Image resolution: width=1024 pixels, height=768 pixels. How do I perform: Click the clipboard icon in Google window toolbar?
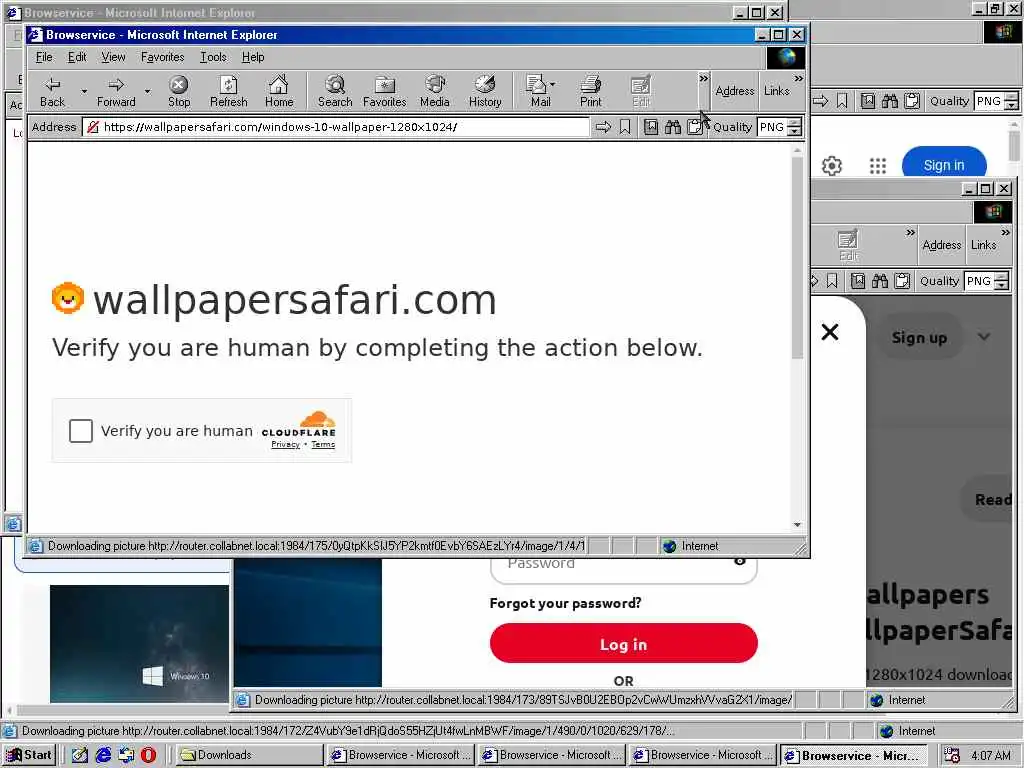pos(912,101)
